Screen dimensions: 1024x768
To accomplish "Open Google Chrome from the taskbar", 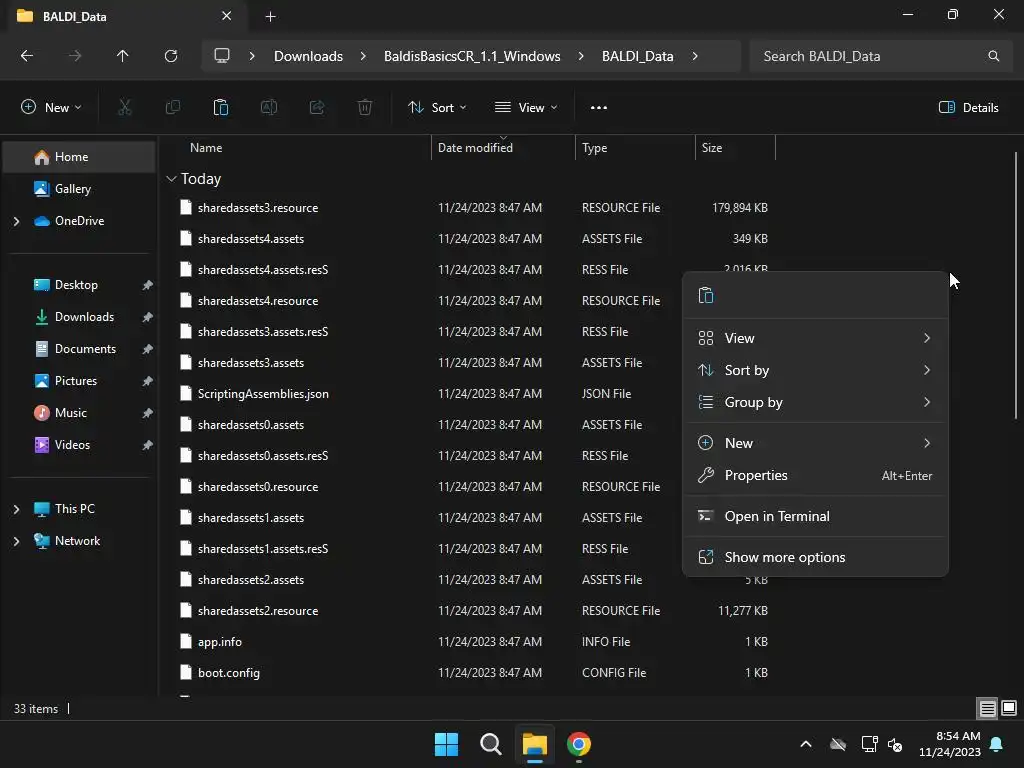I will [579, 744].
